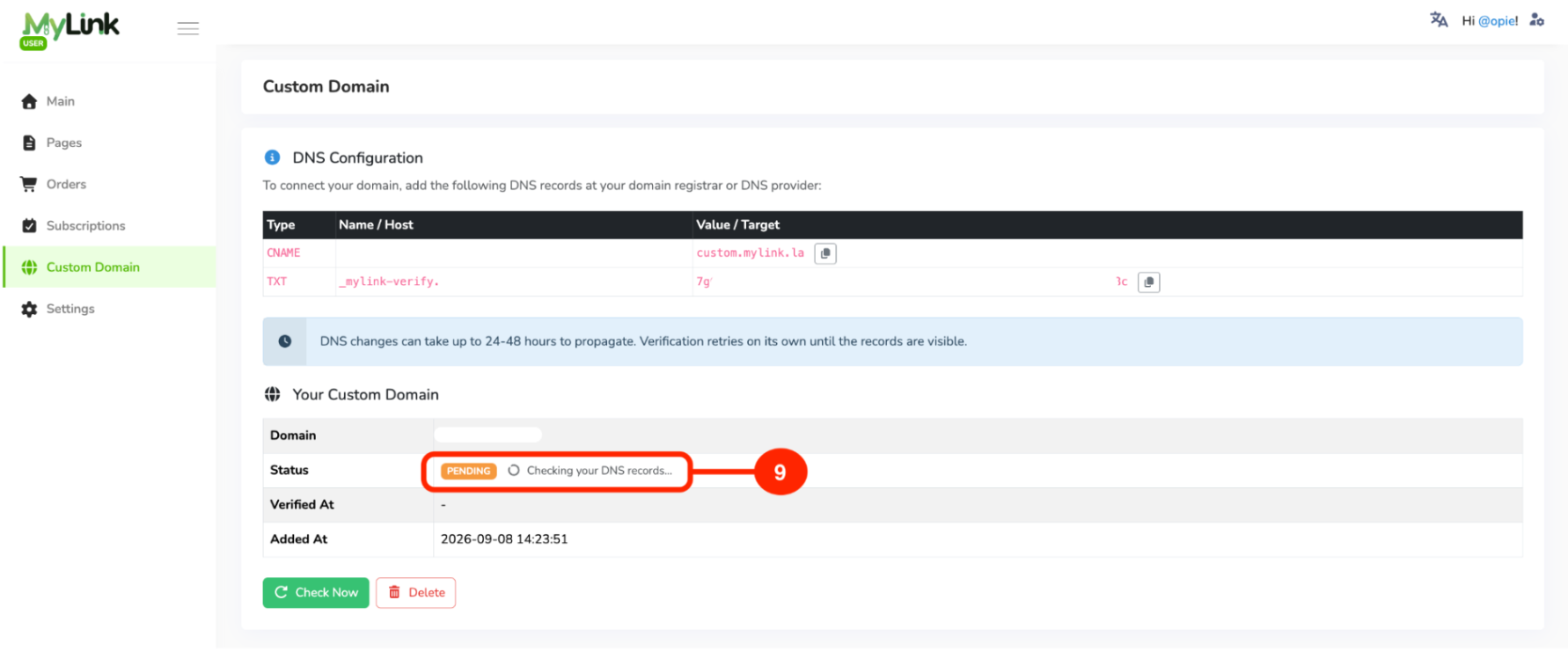
Task: Click the Settings gear icon
Action: [29, 310]
